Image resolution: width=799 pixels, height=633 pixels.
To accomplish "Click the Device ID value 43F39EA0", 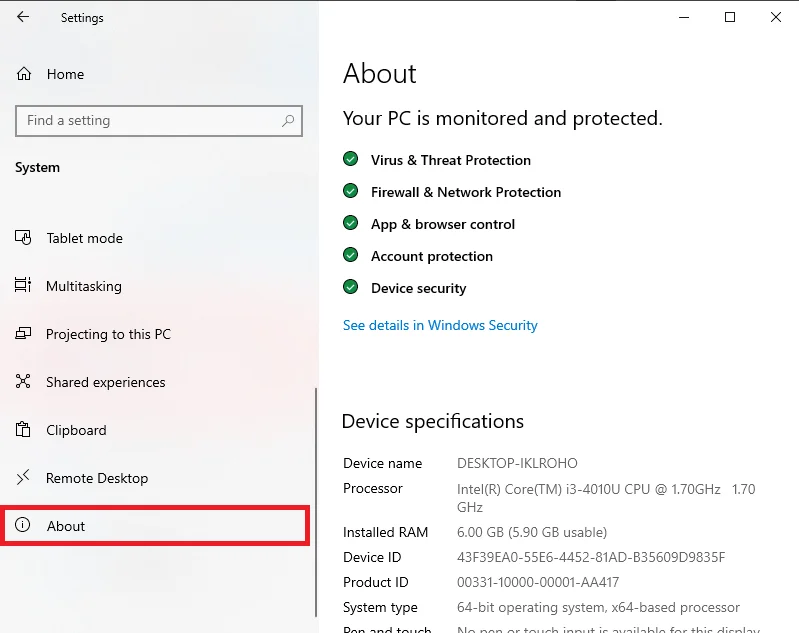I will (591, 557).
